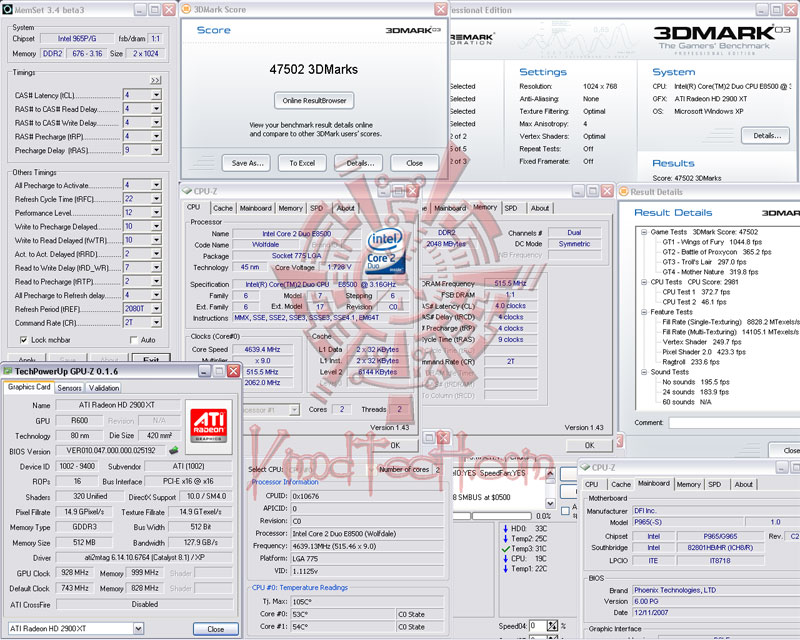The height and width of the screenshot is (640, 800).
Task: Open the About tab in the Mainboard CPU-Z window
Action: (x=743, y=484)
